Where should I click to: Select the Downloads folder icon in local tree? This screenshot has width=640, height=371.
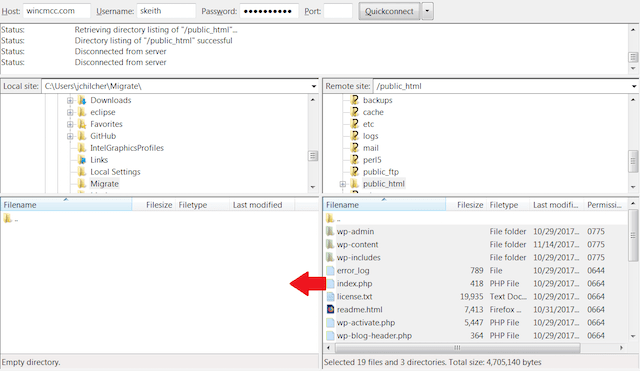(x=82, y=100)
